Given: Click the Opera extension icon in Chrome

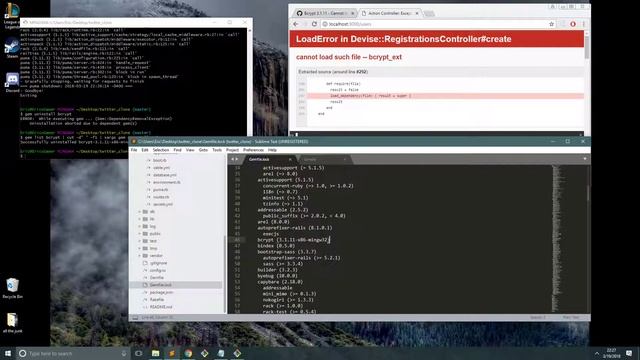Looking at the screenshot, I should (573, 24).
